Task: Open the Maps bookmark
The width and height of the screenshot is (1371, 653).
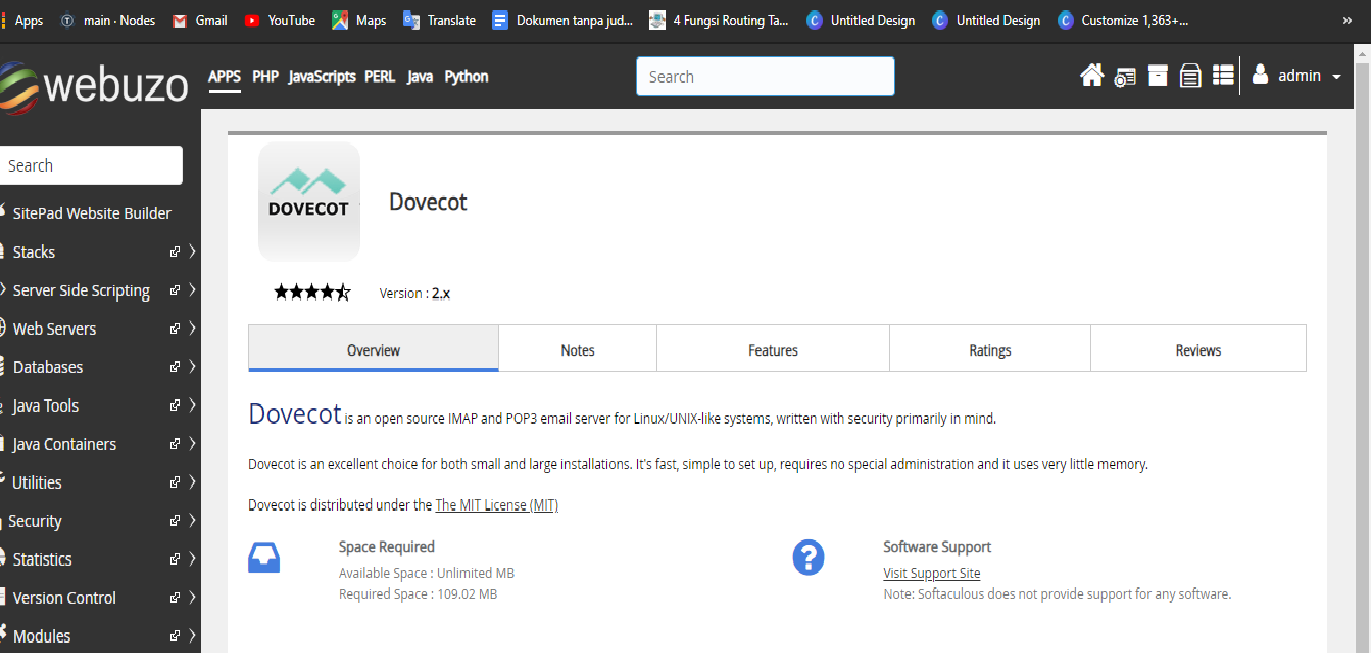Action: (x=359, y=20)
